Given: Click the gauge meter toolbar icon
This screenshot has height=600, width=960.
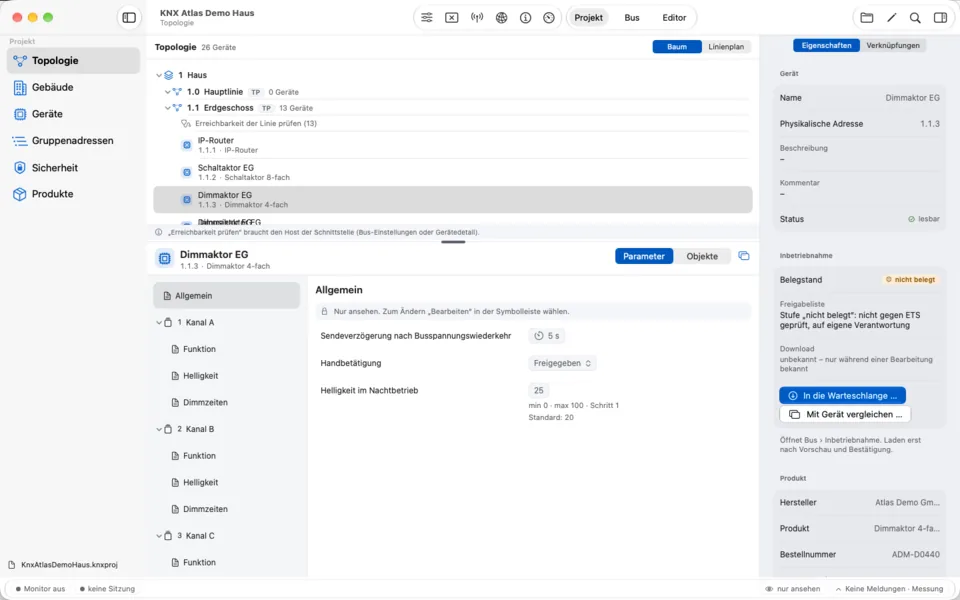Looking at the screenshot, I should click(x=549, y=18).
